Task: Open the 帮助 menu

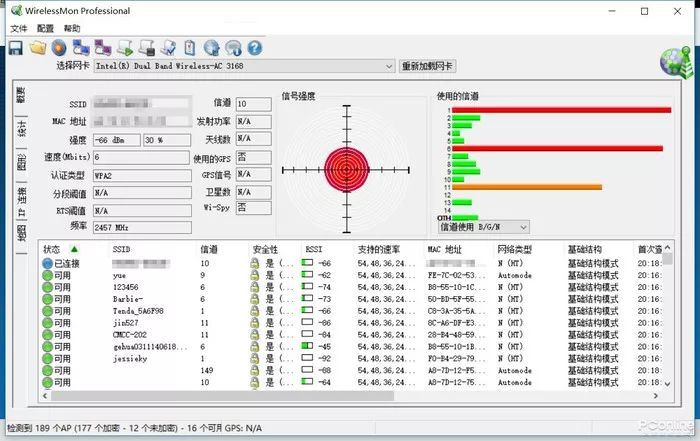Action: click(72, 29)
